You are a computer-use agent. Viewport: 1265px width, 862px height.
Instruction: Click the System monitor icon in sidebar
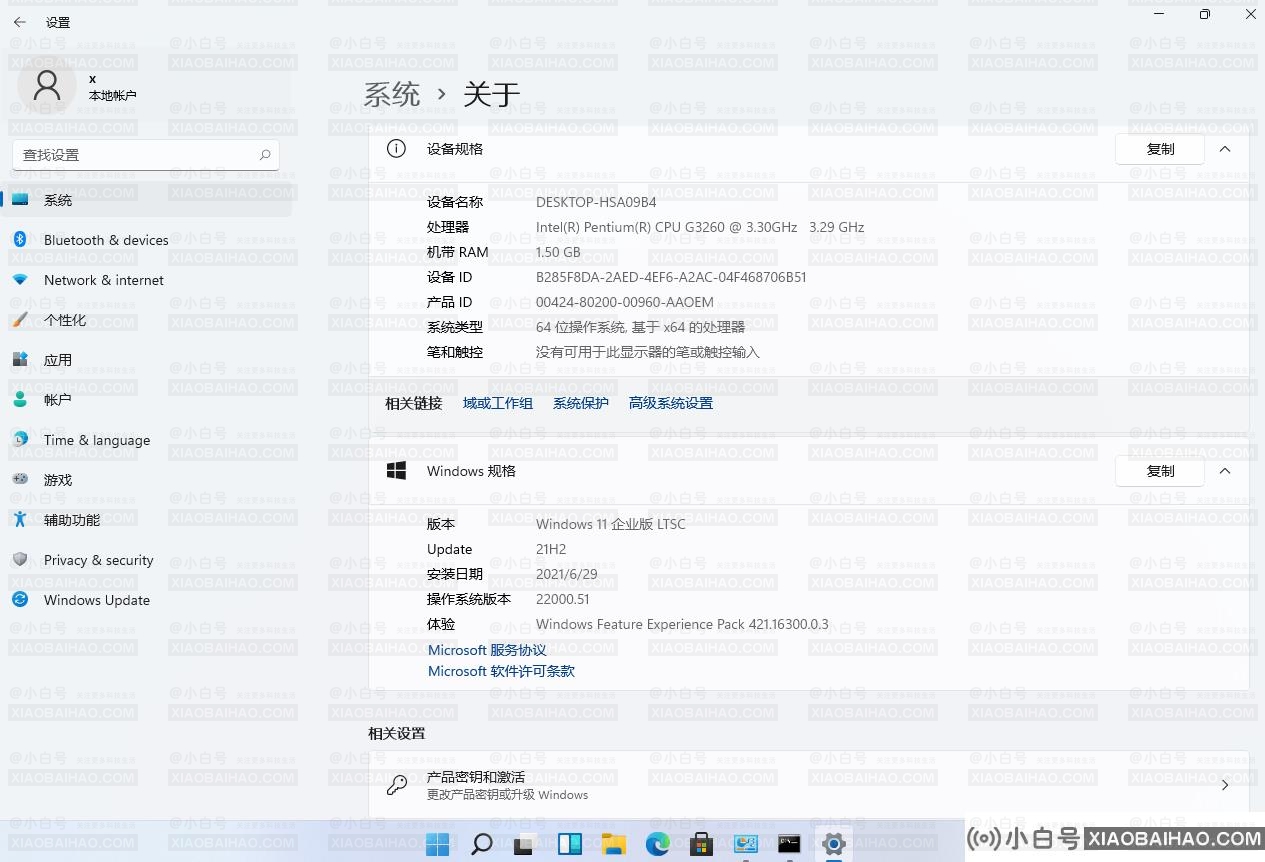(20, 200)
